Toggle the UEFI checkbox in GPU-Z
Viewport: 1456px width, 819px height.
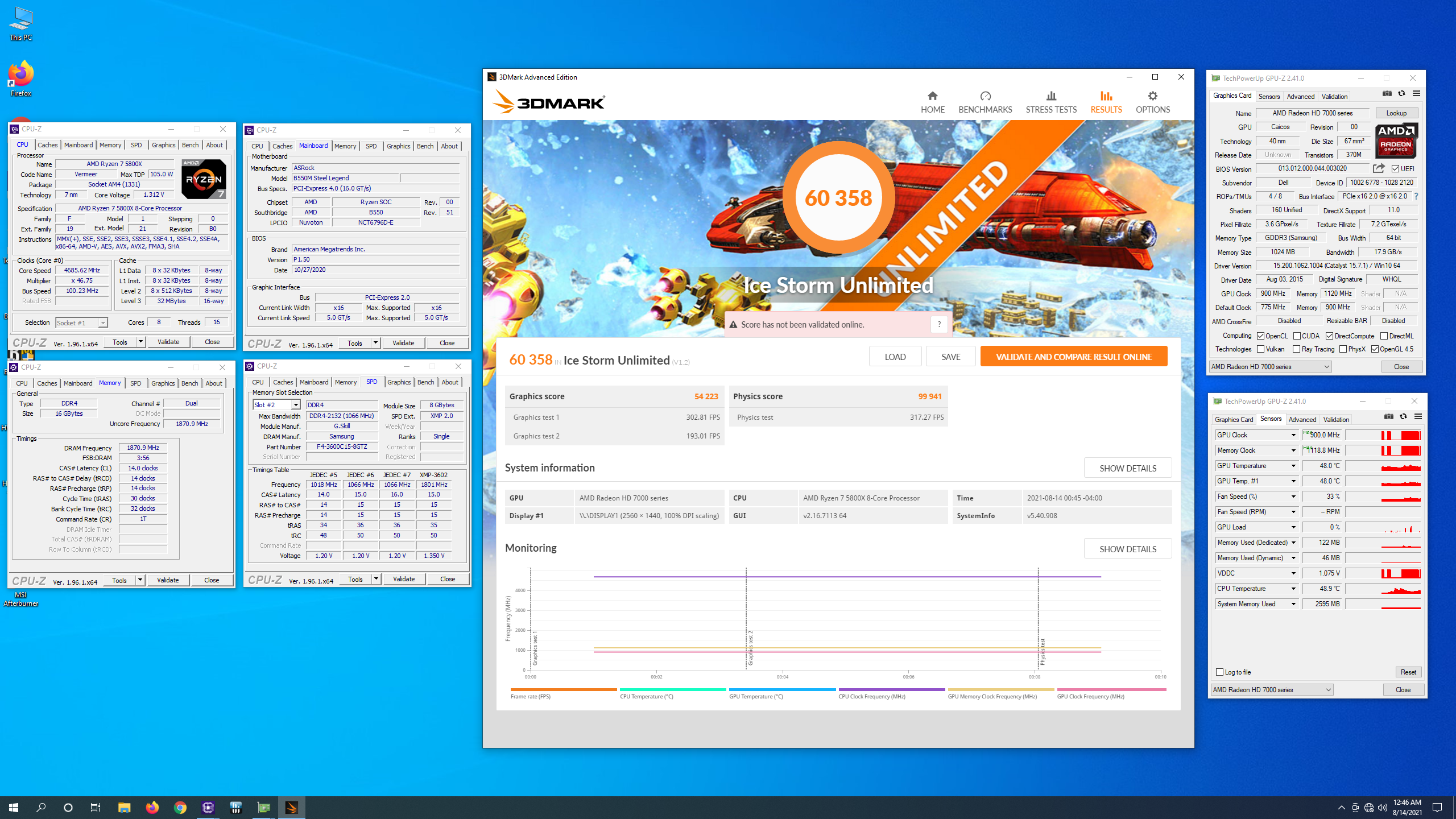1395,169
